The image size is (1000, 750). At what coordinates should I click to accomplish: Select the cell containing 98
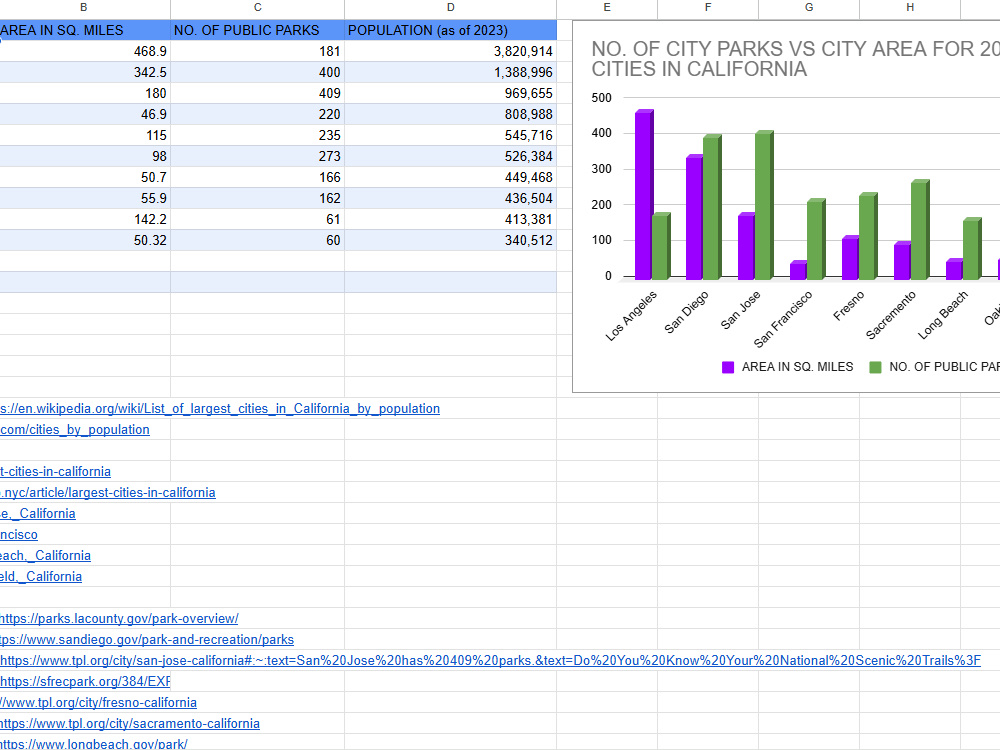[85, 156]
